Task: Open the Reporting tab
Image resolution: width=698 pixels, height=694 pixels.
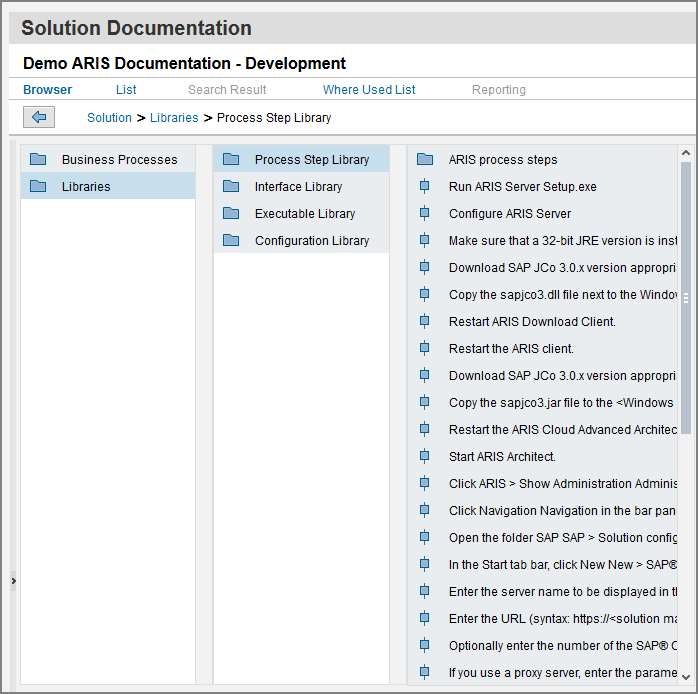Action: [x=499, y=89]
